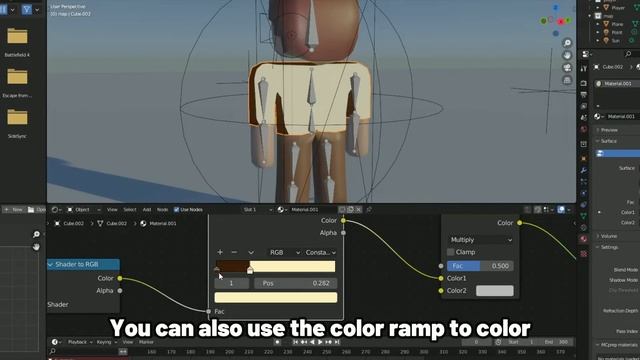
Task: Open the Object shader type dropdown
Action: coord(84,209)
